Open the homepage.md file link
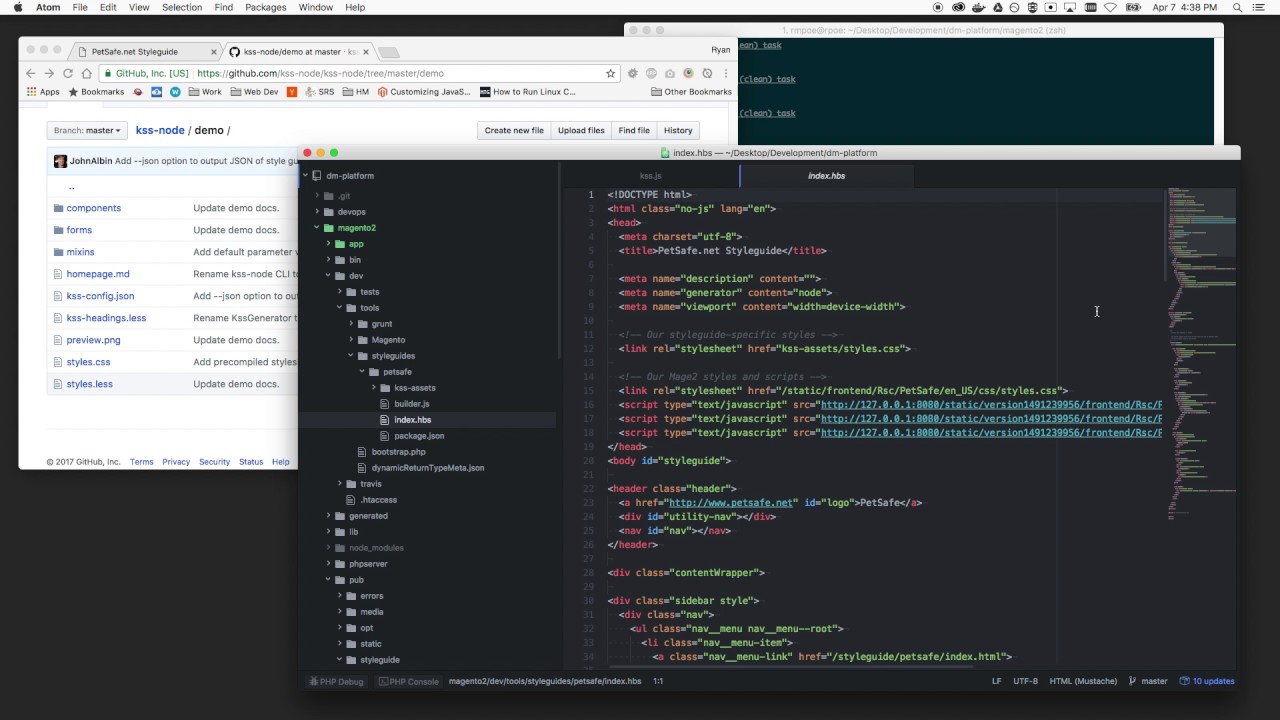The image size is (1280, 720). pos(98,274)
